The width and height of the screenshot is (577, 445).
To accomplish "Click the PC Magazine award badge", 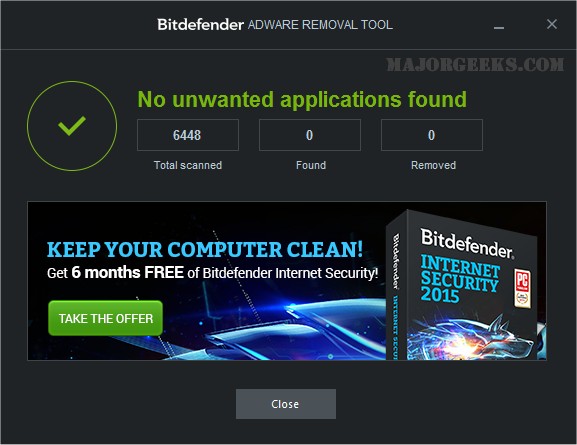I will 523,288.
